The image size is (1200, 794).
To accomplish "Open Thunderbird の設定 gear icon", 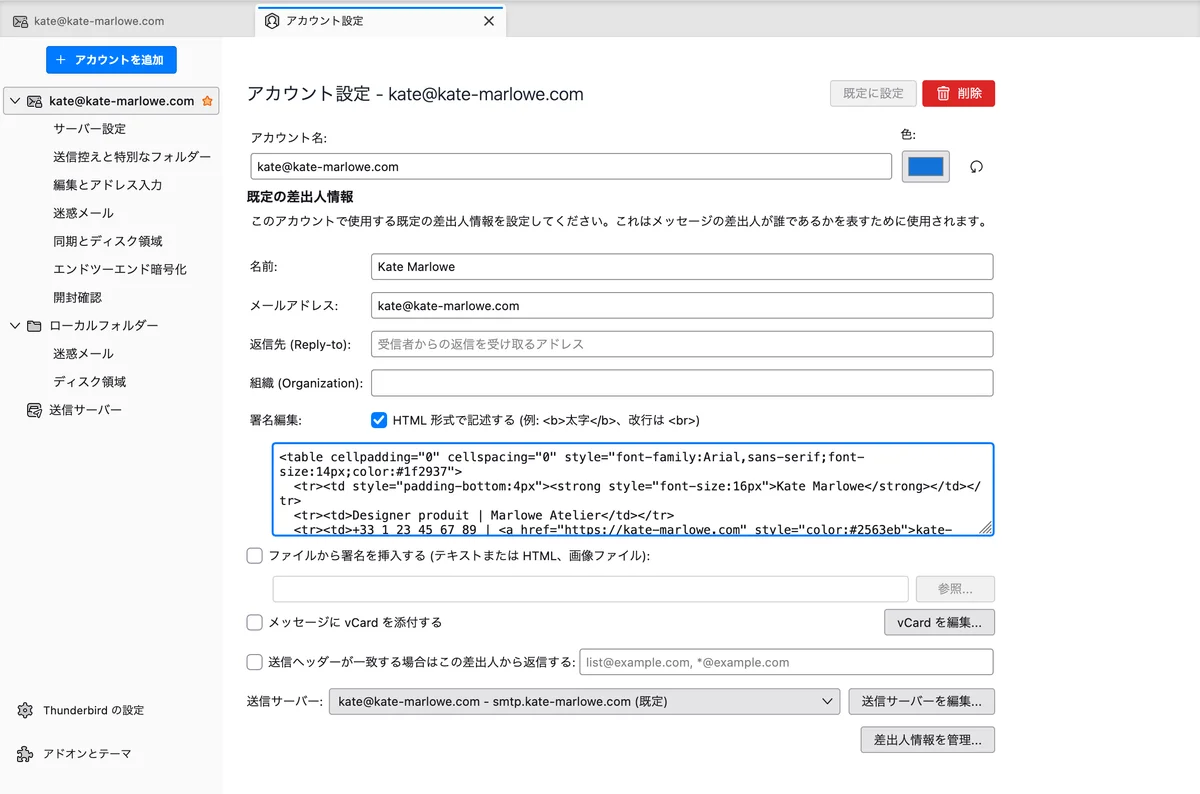I will (x=26, y=710).
